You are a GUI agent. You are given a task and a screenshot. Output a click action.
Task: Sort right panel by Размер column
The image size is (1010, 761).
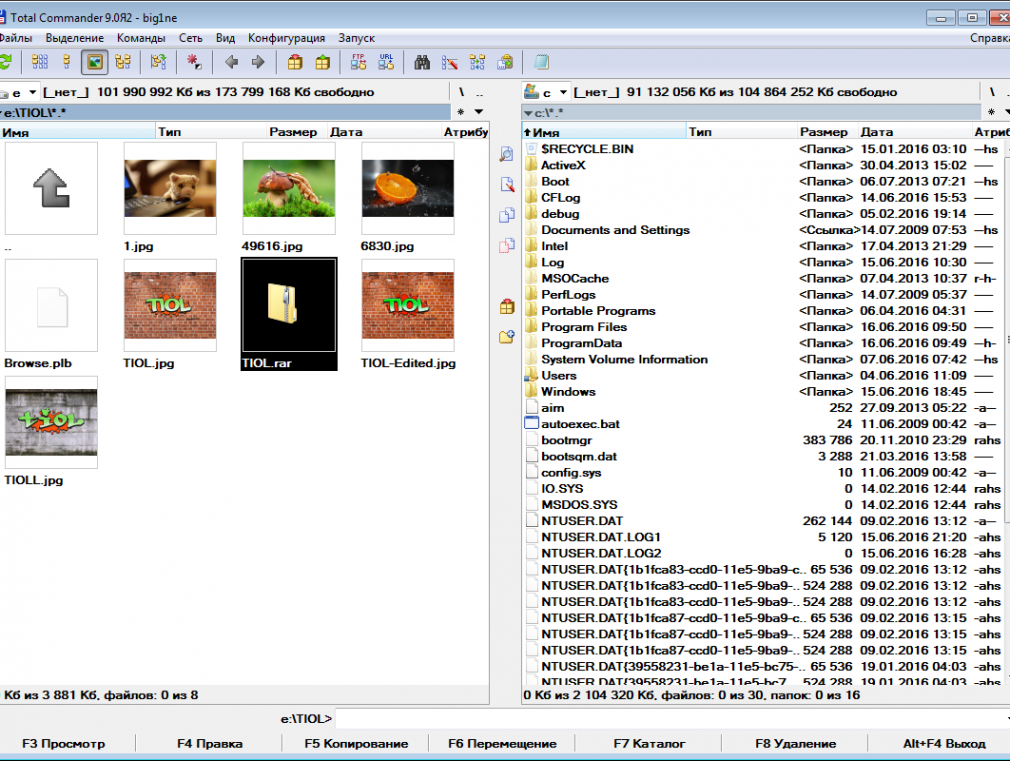pyautogui.click(x=827, y=131)
